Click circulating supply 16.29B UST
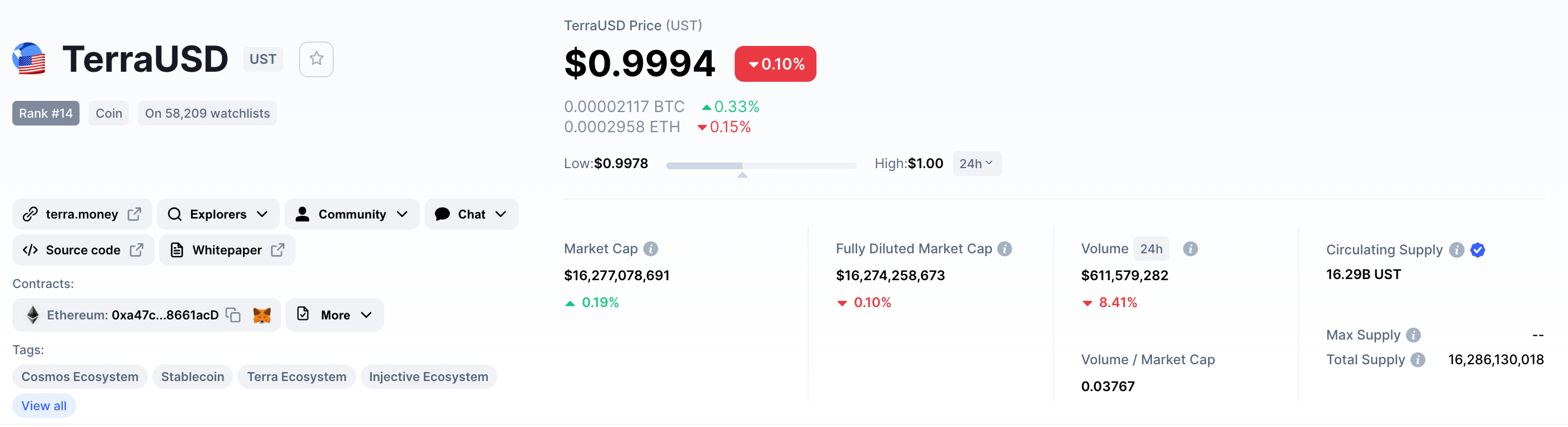This screenshot has height=427, width=1568. pos(1364,274)
